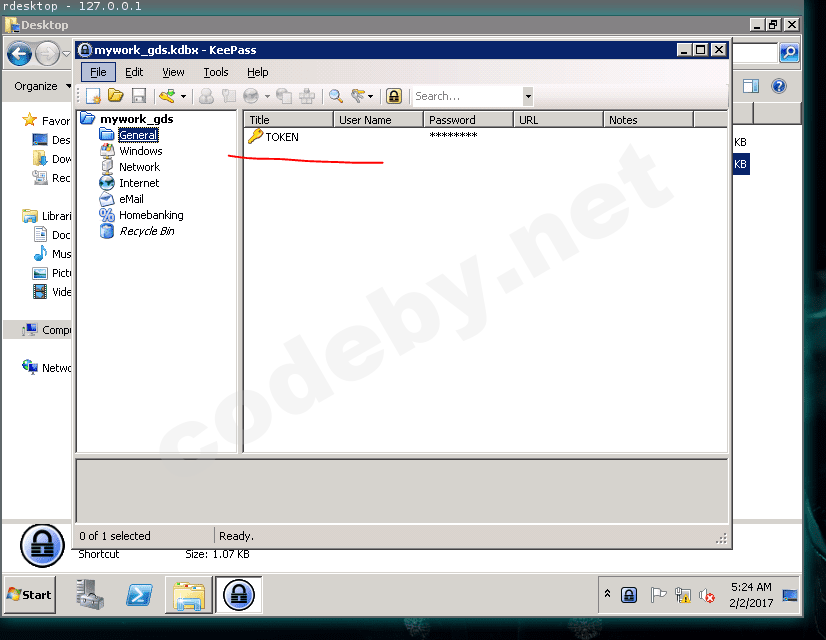Select the mywork_gds root group
Viewport: 826px width, 640px height.
pos(136,119)
